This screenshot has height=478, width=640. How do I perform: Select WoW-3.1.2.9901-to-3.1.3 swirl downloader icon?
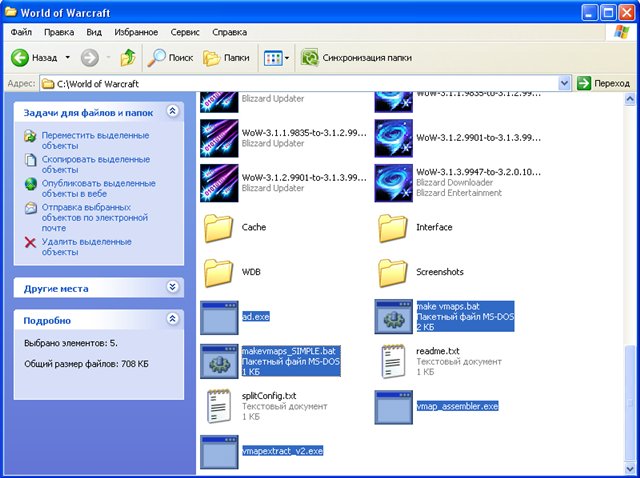(393, 138)
